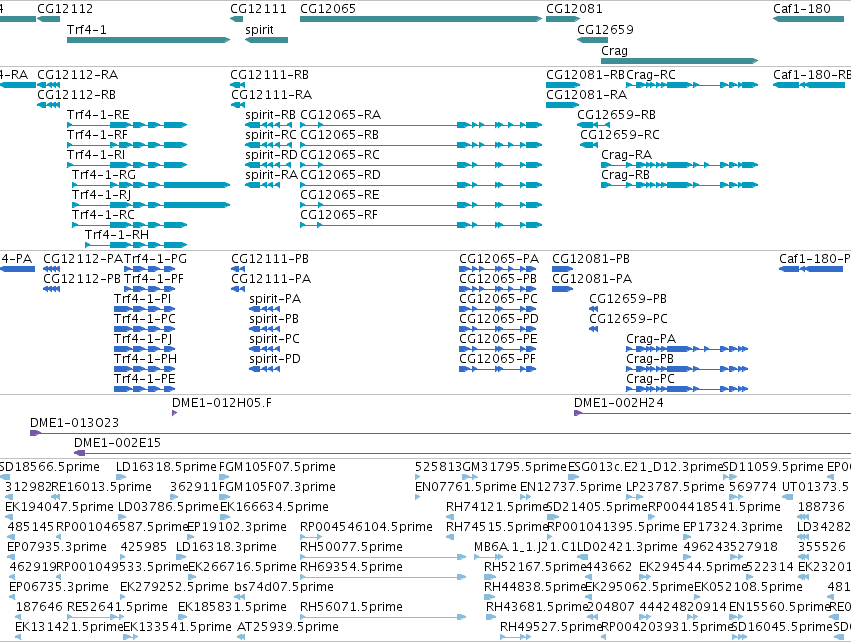
Task: Select transcript Trf4-1-RC
Action: click(x=129, y=225)
